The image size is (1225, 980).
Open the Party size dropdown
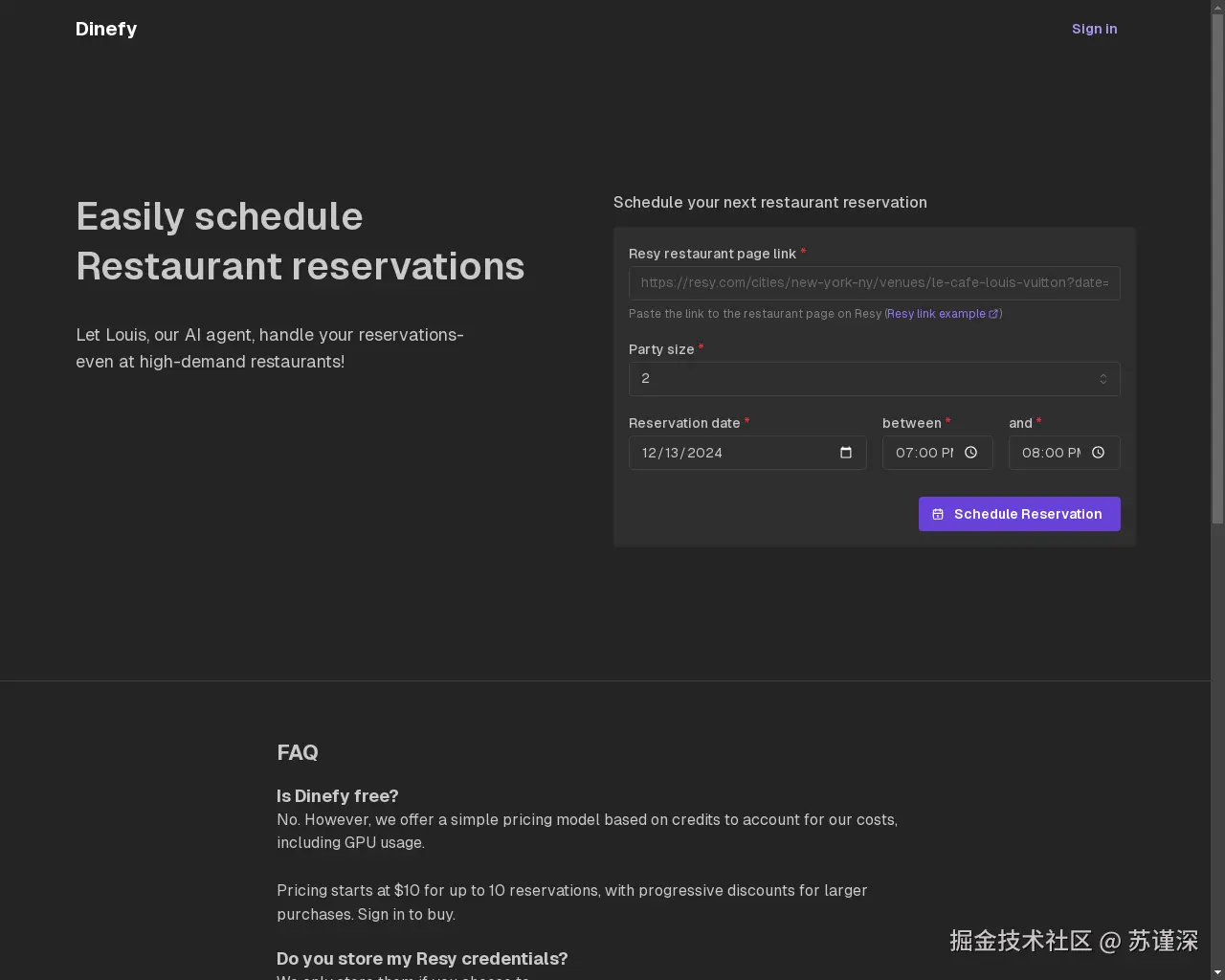coord(874,379)
